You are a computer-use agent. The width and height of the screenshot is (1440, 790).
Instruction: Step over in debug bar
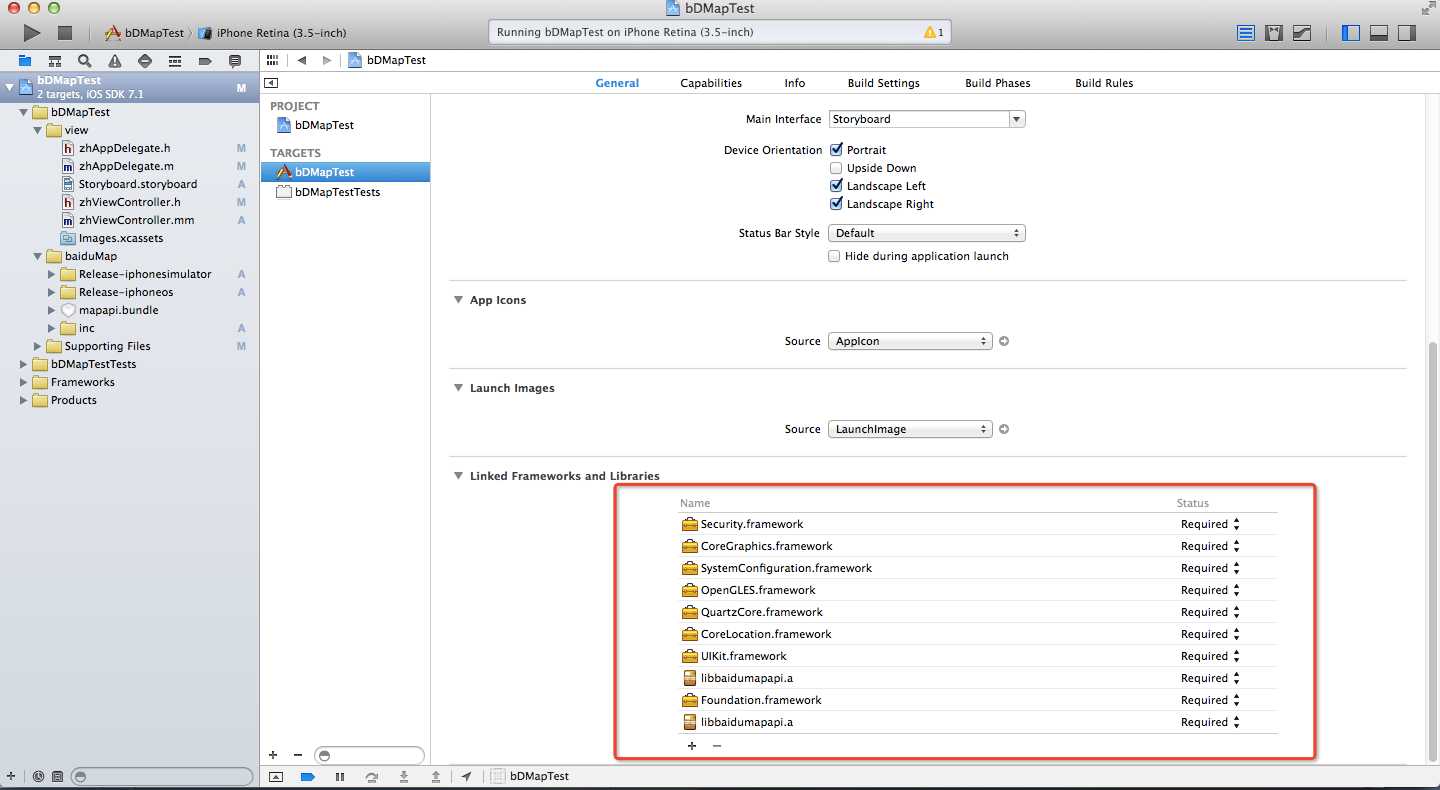click(x=372, y=776)
